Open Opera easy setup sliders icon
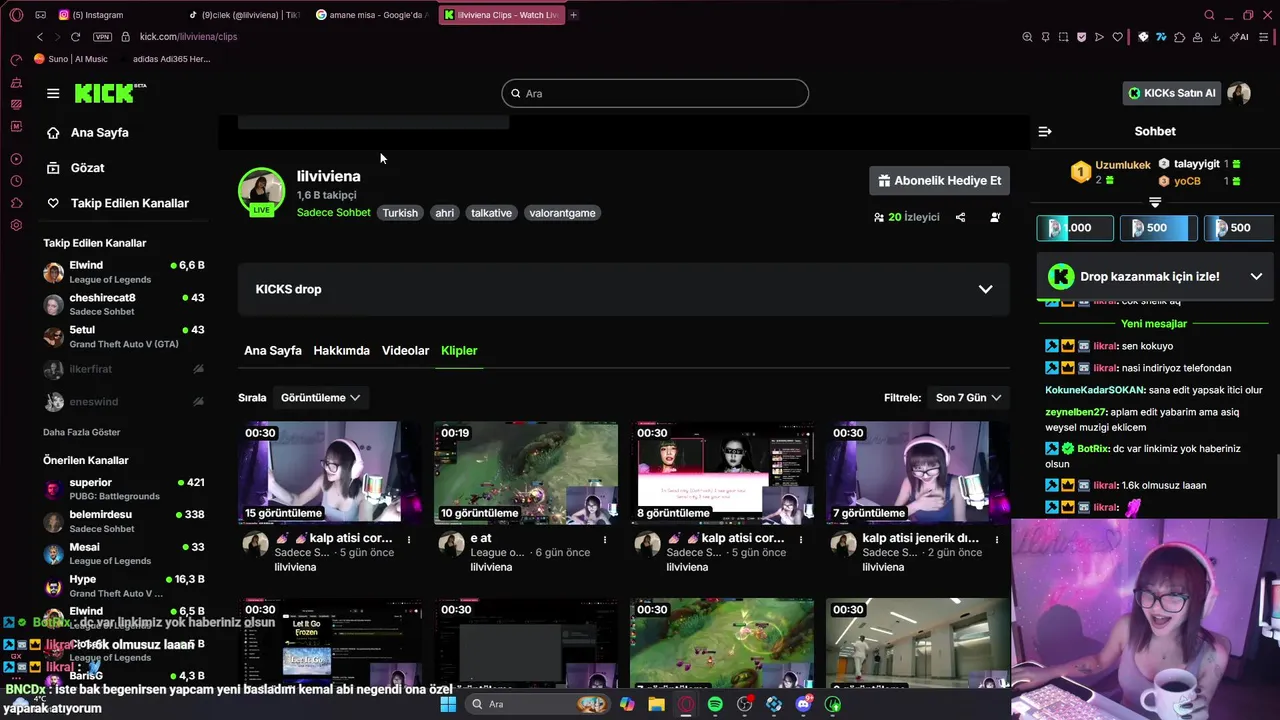 (1265, 37)
